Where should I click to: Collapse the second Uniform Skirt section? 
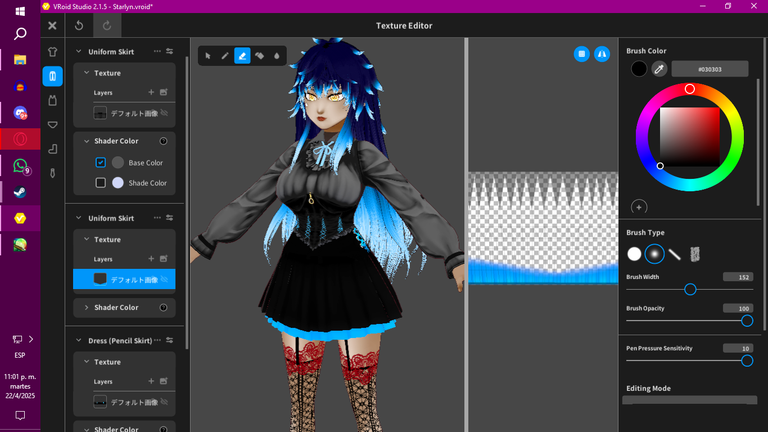pyautogui.click(x=78, y=218)
